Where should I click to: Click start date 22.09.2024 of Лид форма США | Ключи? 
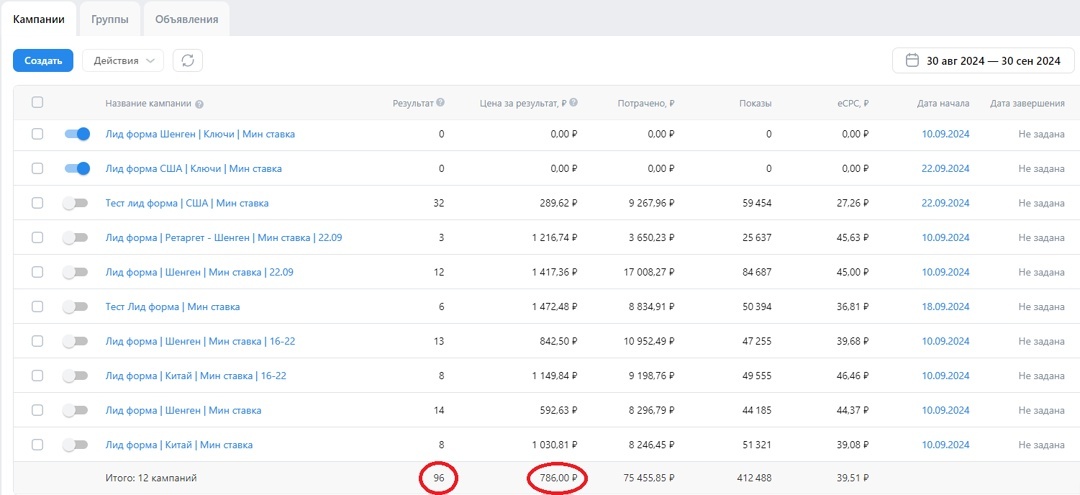[946, 169]
